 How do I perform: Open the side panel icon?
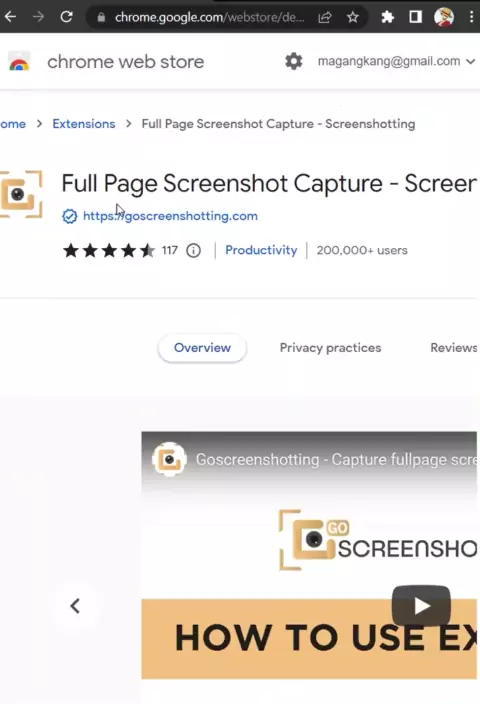(x=415, y=17)
